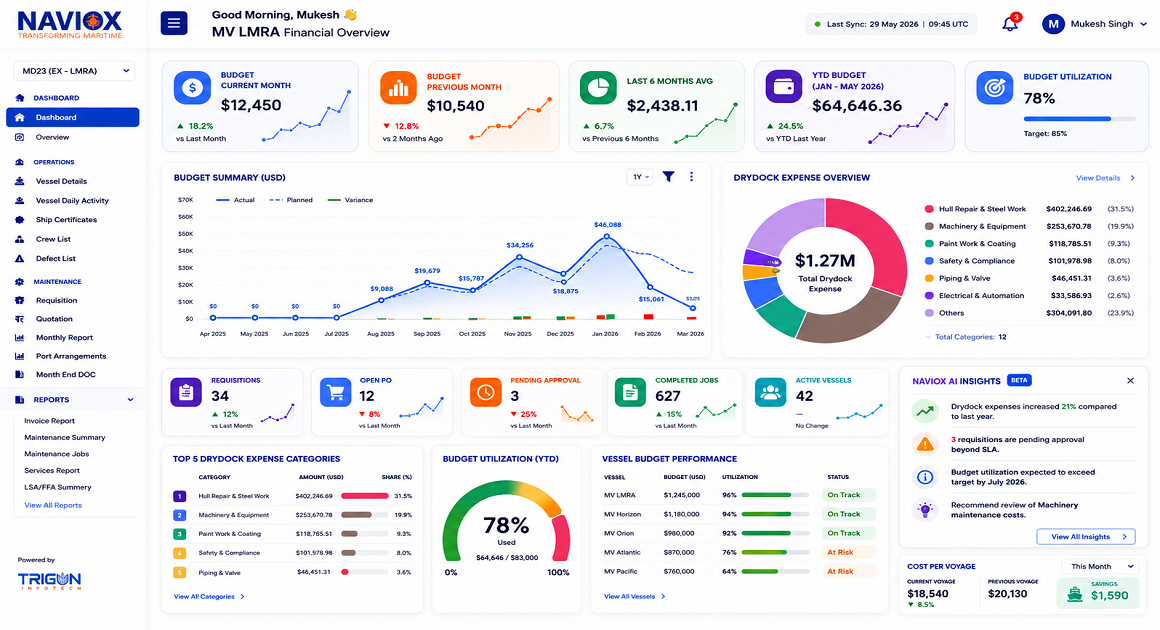Click the Actual legend in Budget Summary
This screenshot has height=630, width=1160.
tap(235, 200)
